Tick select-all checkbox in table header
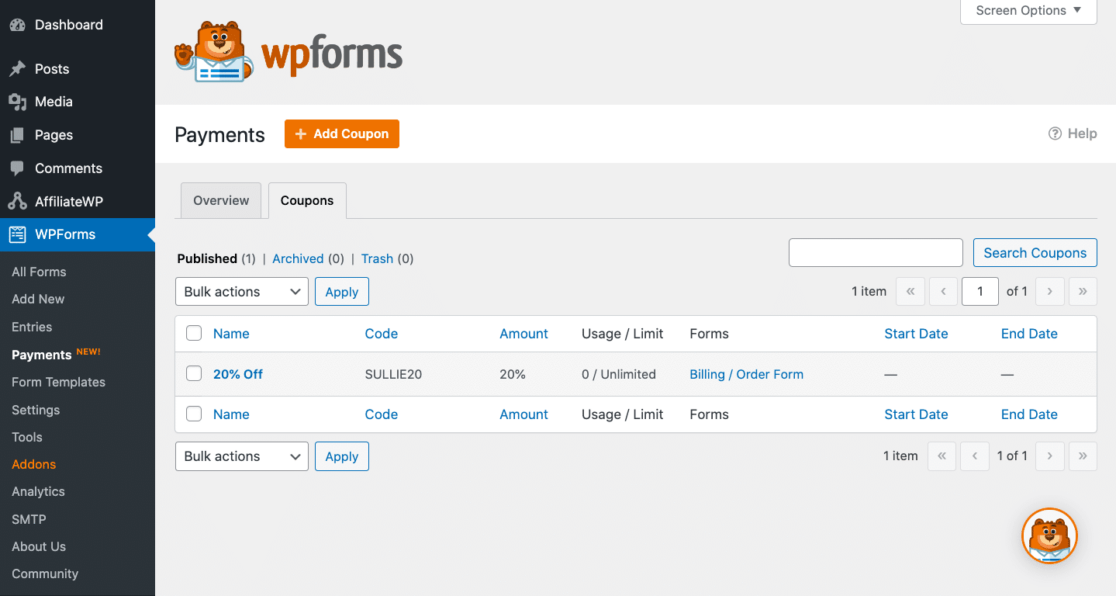Screen dimensions: 1116x596 click(194, 333)
